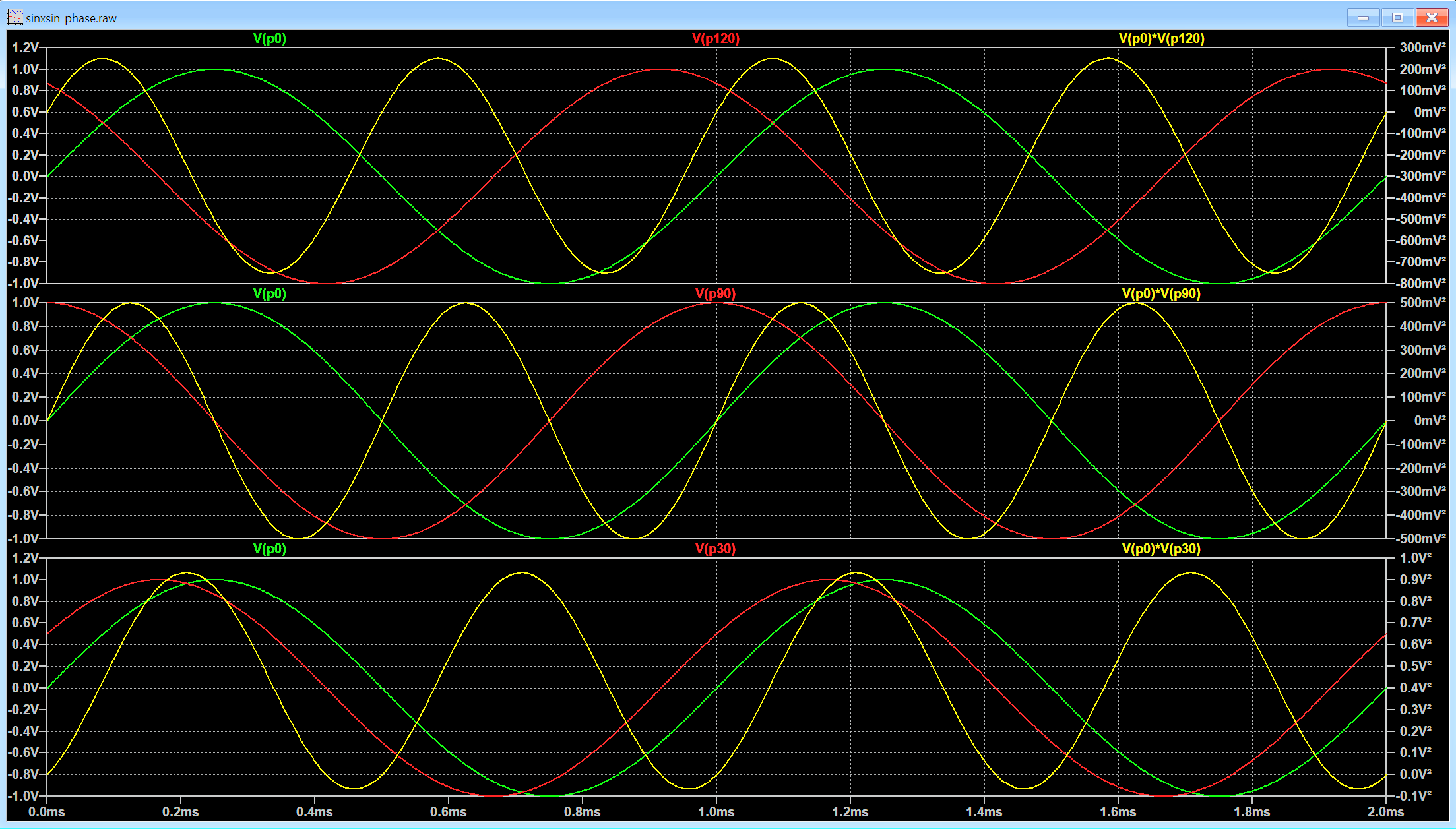Viewport: 1456px width, 829px height.
Task: Close the sinxsin_phase.raw window
Action: pyautogui.click(x=1432, y=18)
